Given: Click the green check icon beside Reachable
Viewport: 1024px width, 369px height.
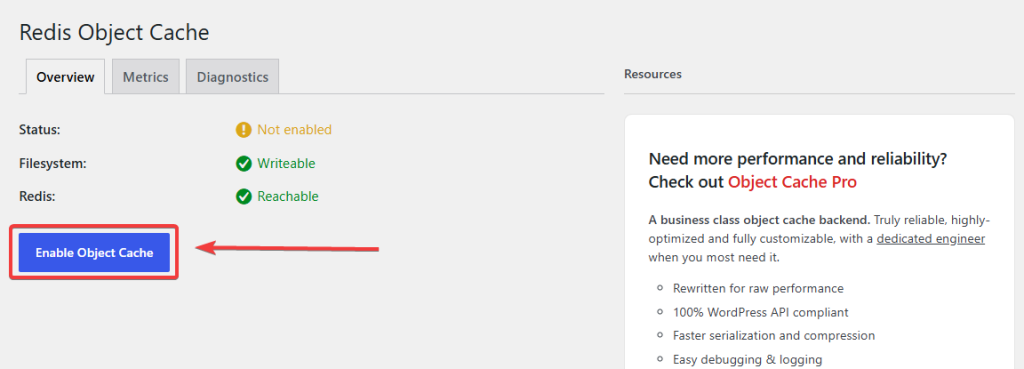Looking at the screenshot, I should pos(244,197).
